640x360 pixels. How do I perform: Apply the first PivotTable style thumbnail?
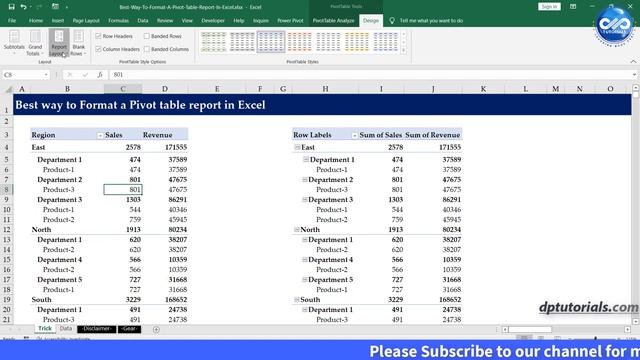coord(213,42)
